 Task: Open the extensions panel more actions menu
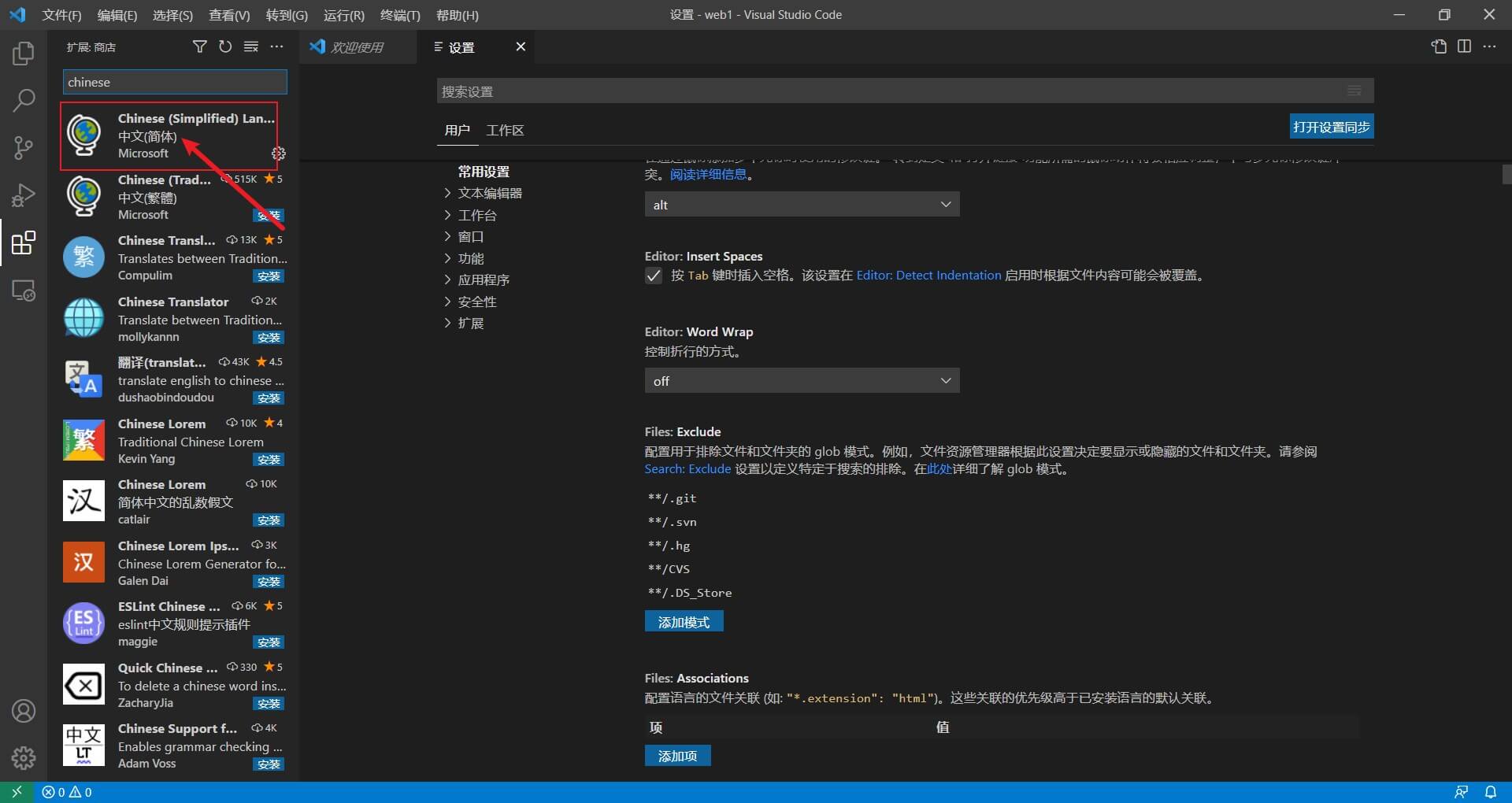(x=276, y=47)
